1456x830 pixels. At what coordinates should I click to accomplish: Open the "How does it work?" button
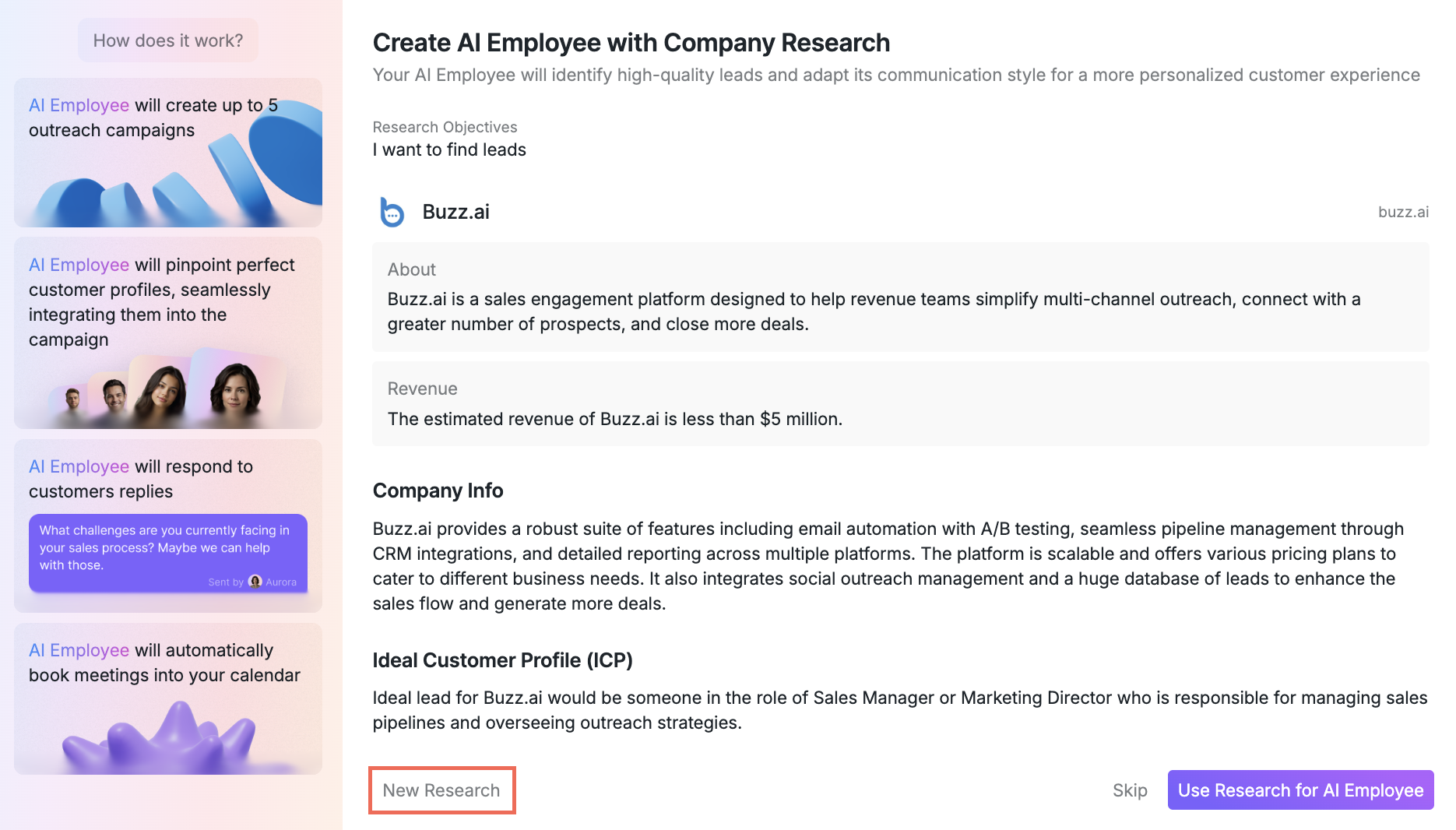click(x=168, y=40)
